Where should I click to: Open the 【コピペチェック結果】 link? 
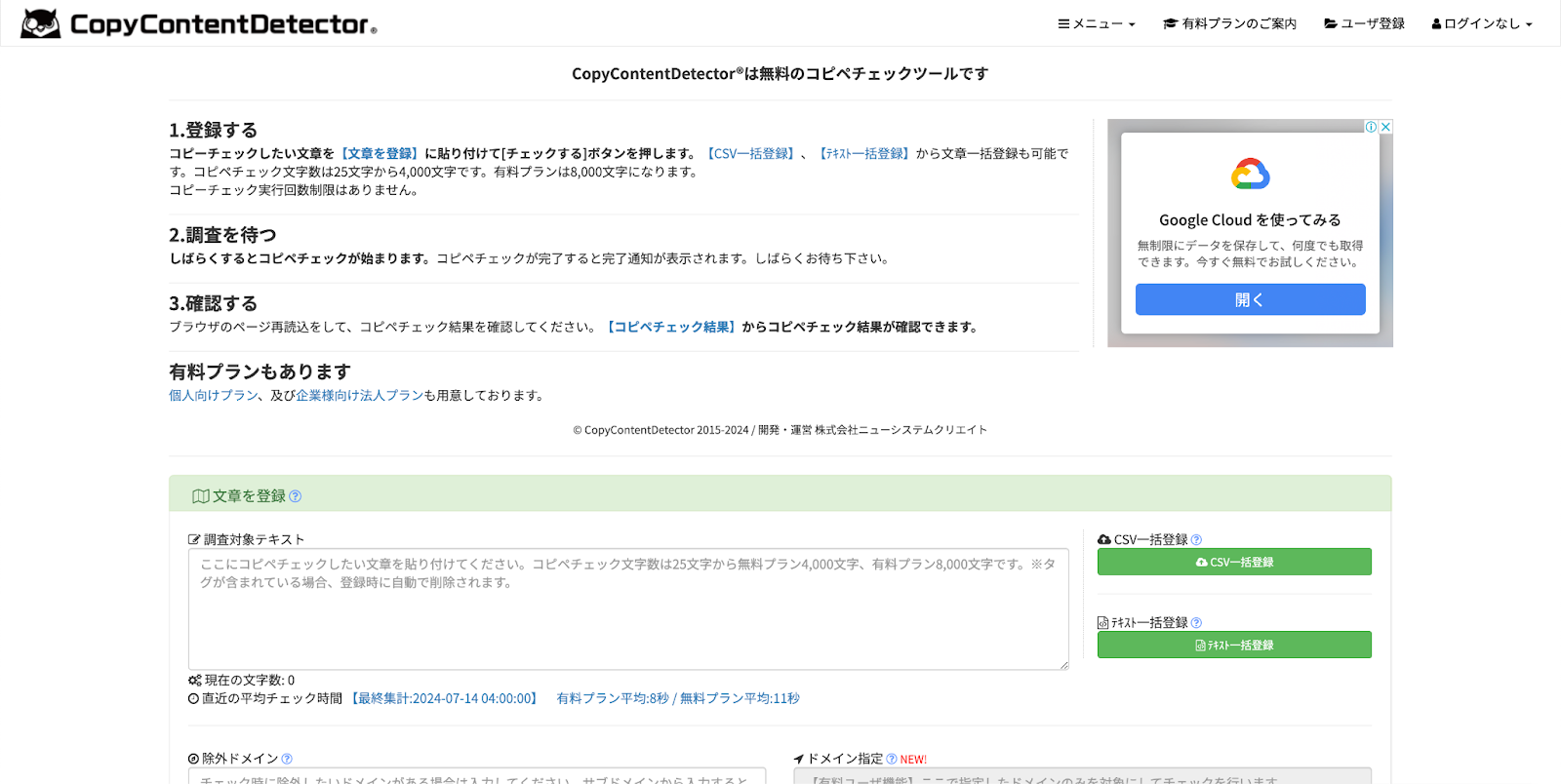click(x=671, y=327)
